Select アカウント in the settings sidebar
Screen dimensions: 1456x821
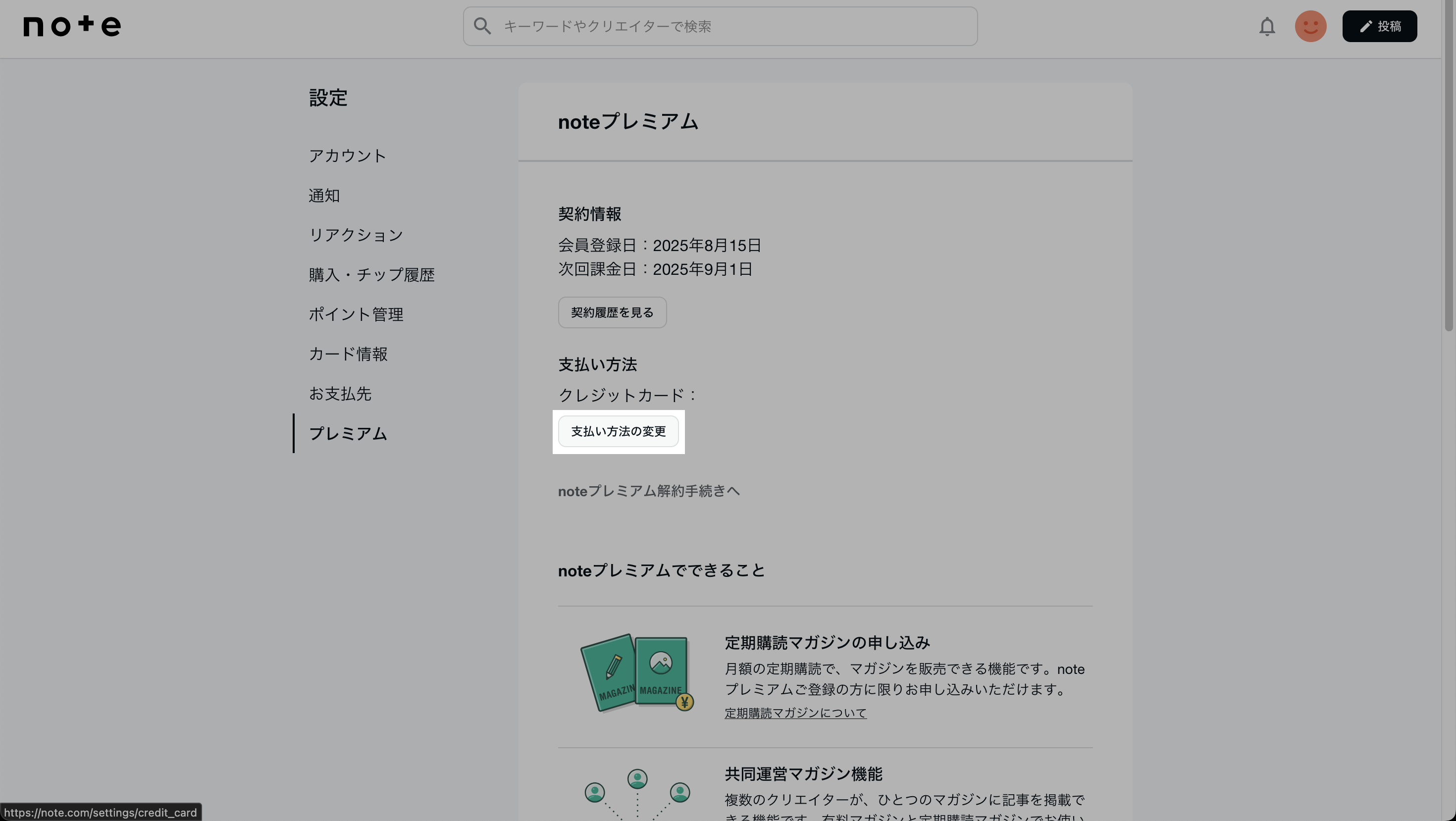(x=347, y=155)
